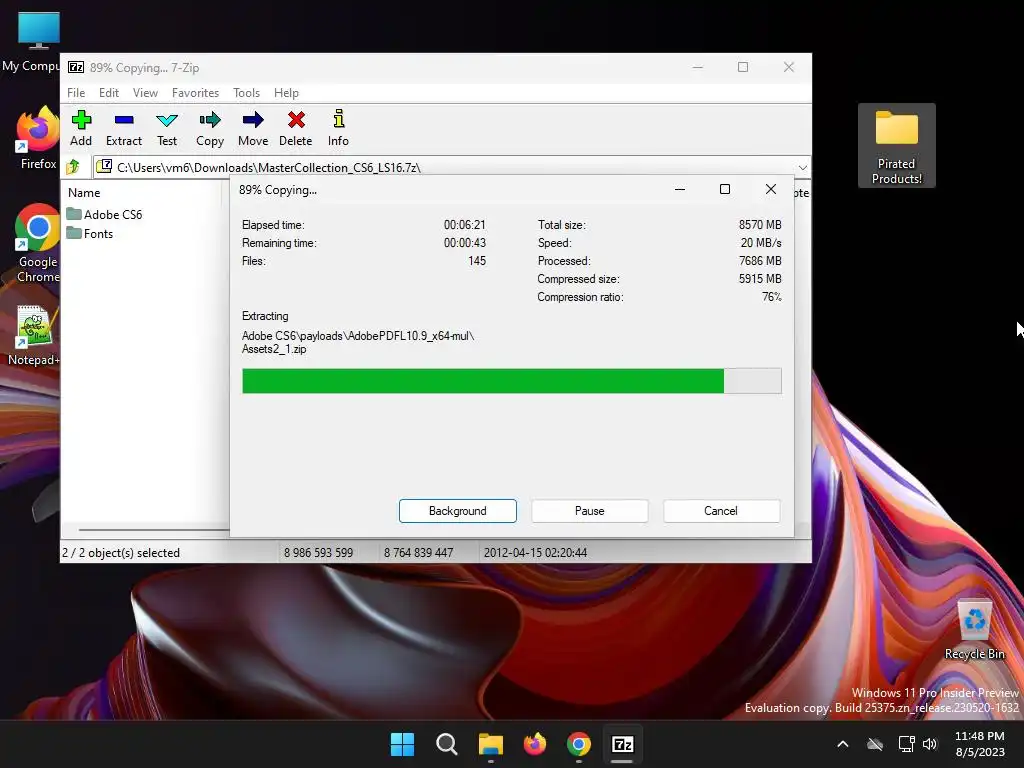Select the Fonts folder row

pyautogui.click(x=90, y=234)
